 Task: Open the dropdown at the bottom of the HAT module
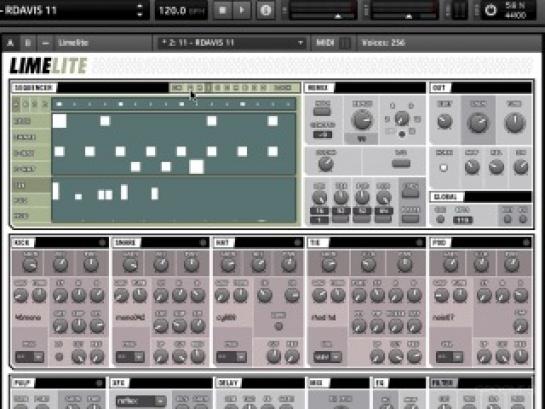[231, 357]
